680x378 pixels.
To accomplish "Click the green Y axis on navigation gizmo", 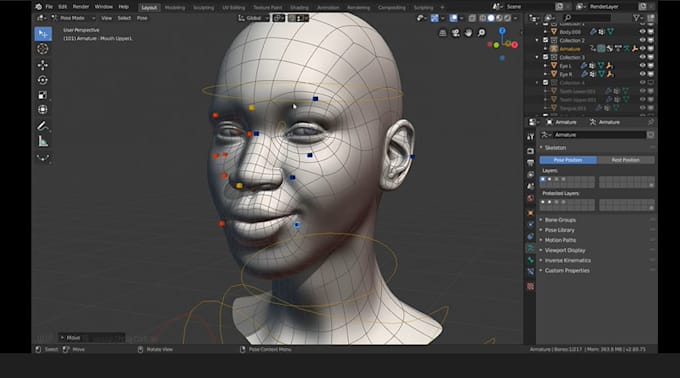I will (x=497, y=45).
